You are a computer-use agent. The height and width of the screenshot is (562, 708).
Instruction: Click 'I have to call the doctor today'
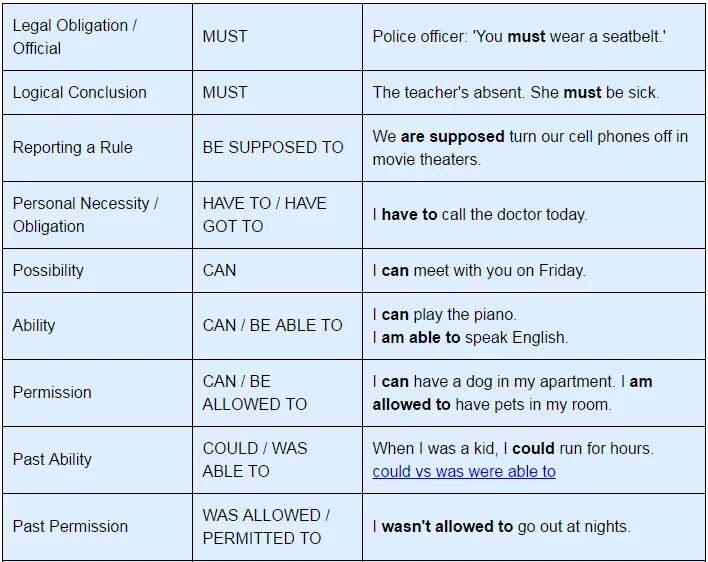480,214
